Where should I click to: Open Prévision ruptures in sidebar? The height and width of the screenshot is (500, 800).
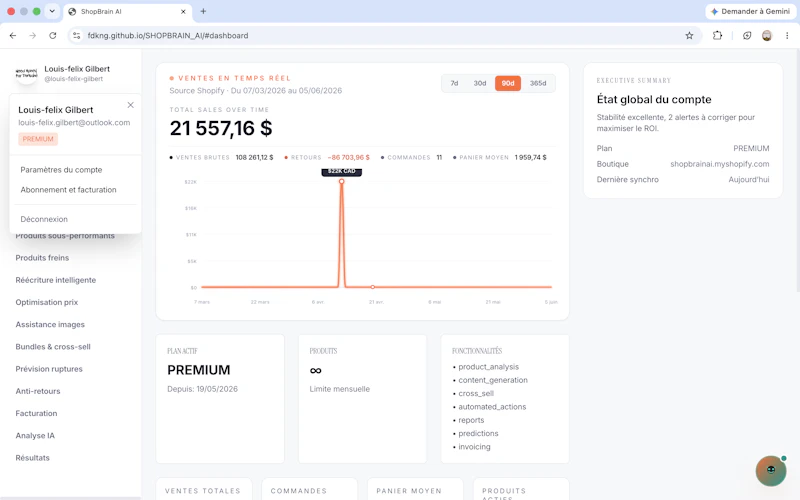pyautogui.click(x=49, y=369)
